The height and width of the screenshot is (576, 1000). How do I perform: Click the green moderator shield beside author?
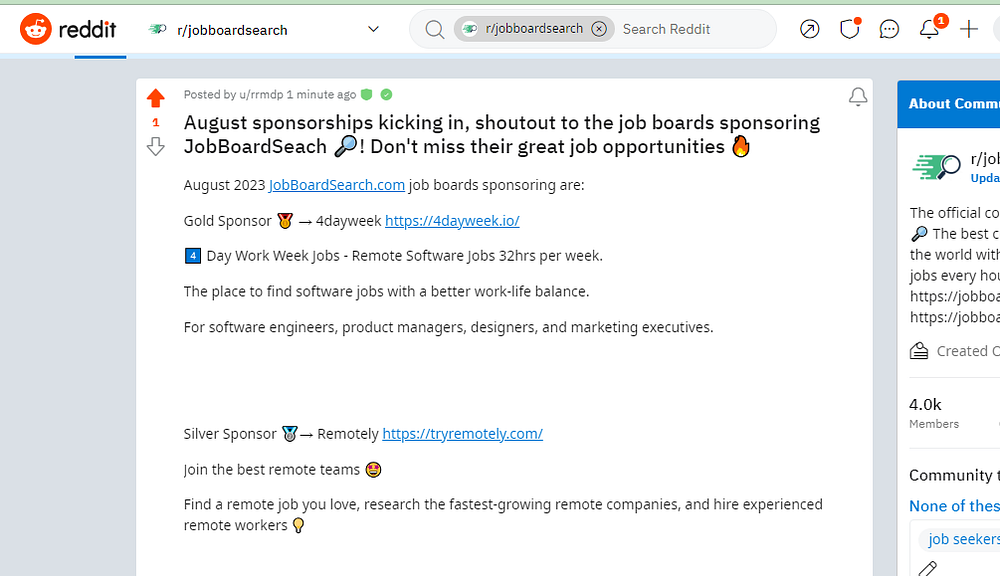click(367, 95)
